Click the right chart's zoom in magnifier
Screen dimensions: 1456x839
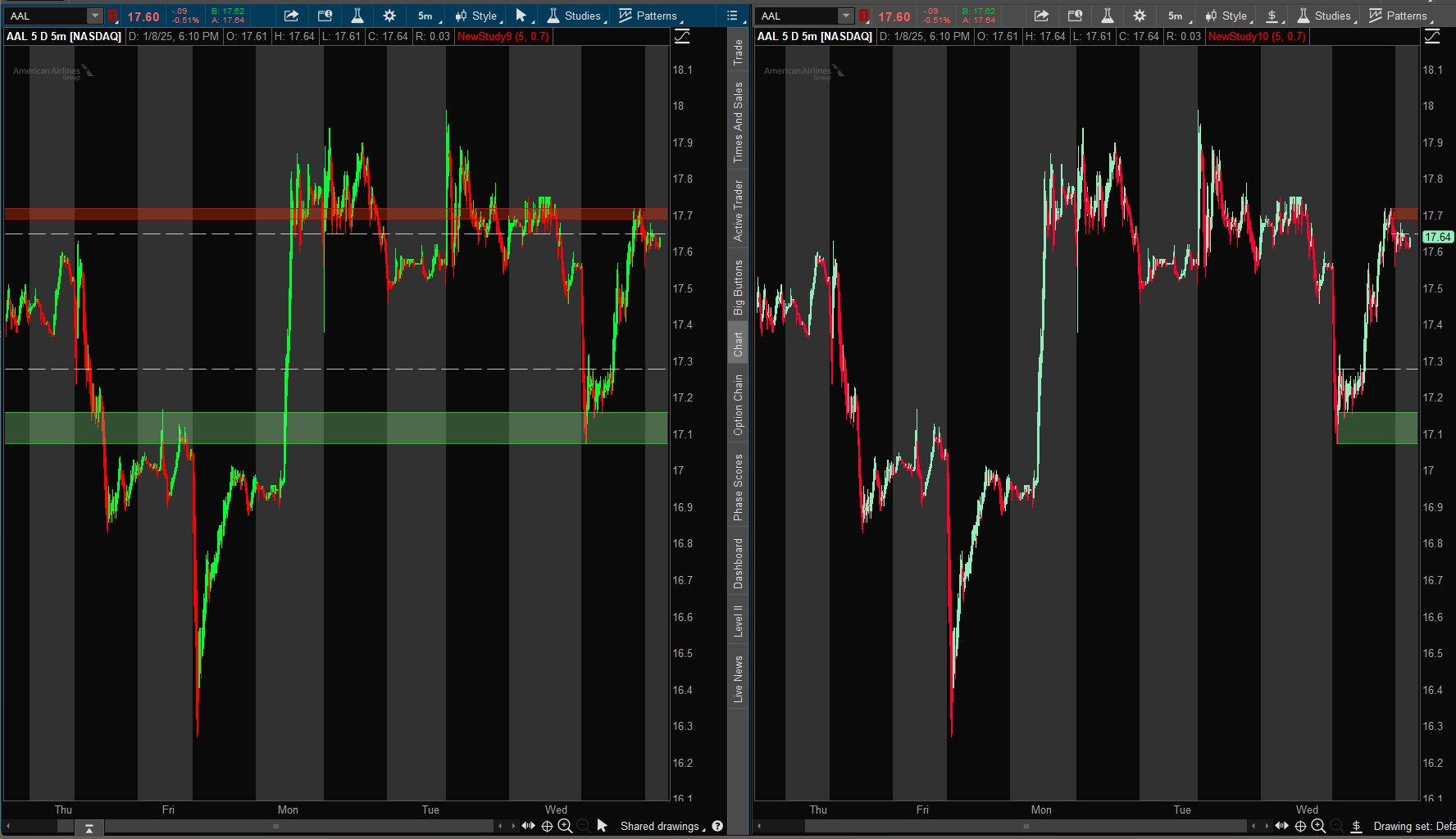[1318, 826]
